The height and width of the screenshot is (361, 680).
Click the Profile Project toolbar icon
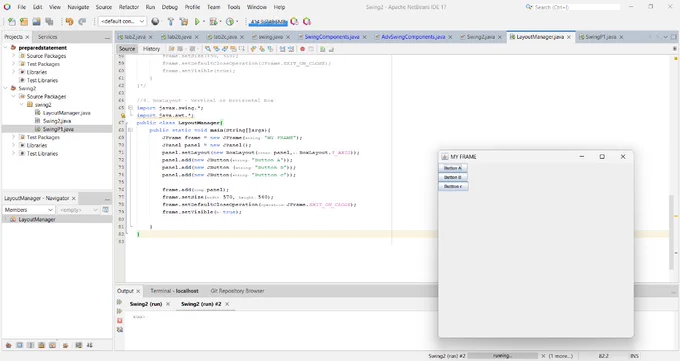(230, 21)
